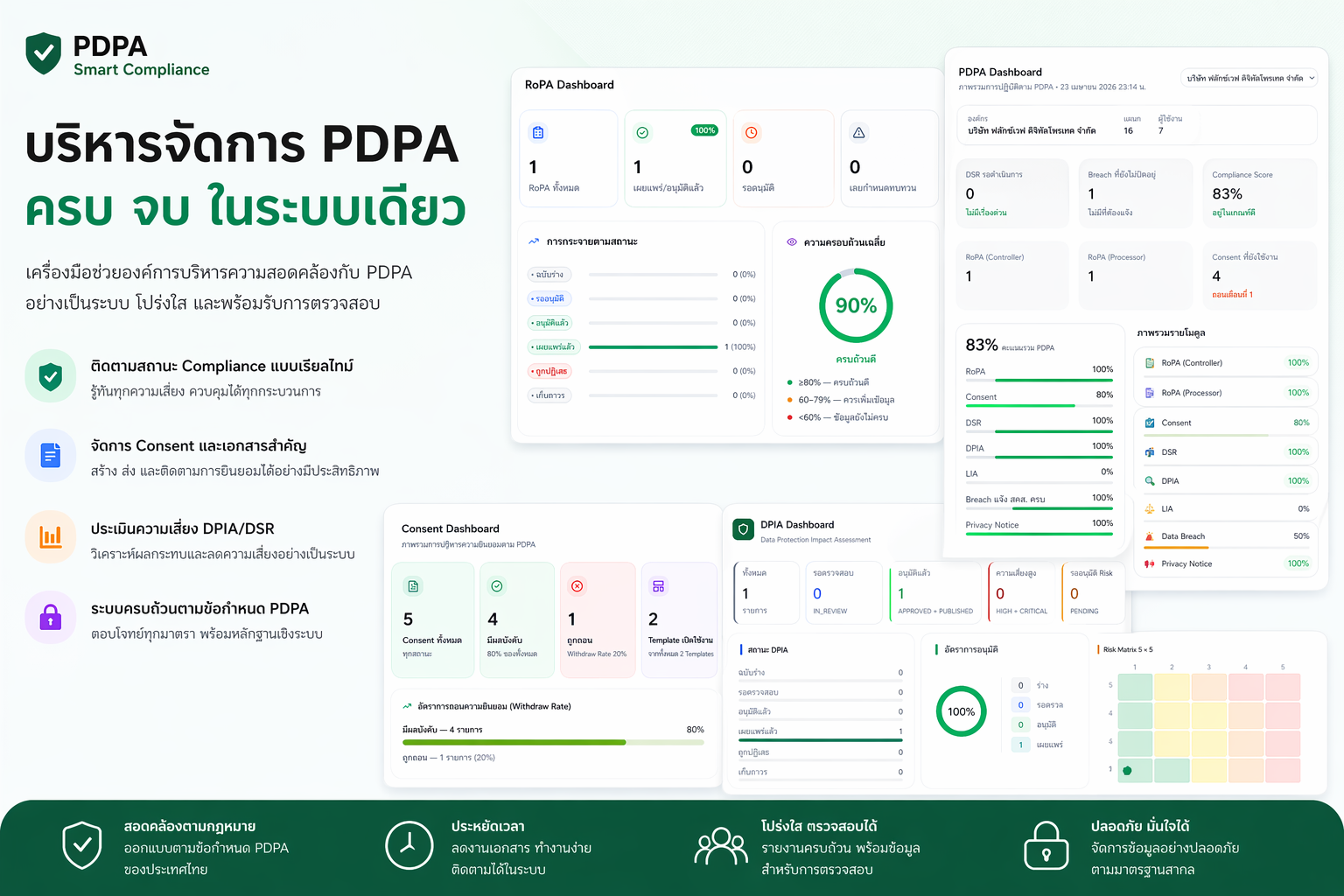
Task: Click the ถอนเดือนนี้ 1 red text
Action: (1232, 295)
